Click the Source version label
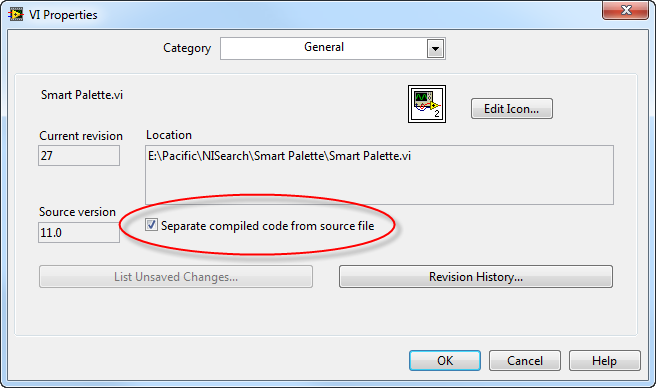 pos(77,212)
